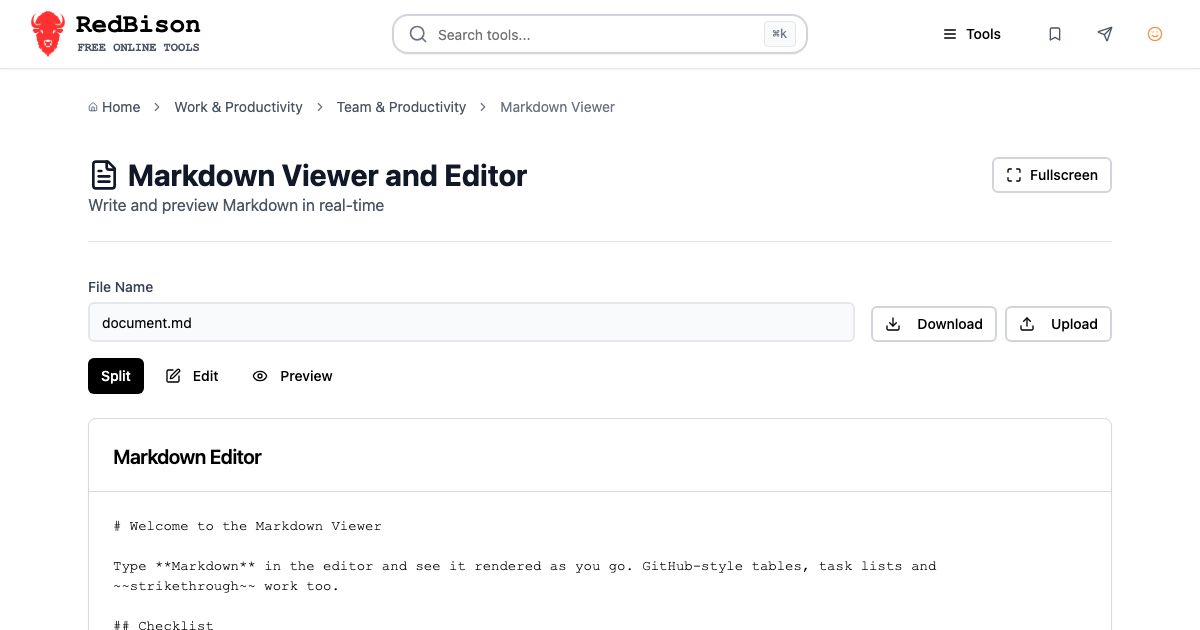Viewport: 1200px width, 630px height.
Task: Go to Work & Productivity breadcrumb
Action: pos(238,107)
